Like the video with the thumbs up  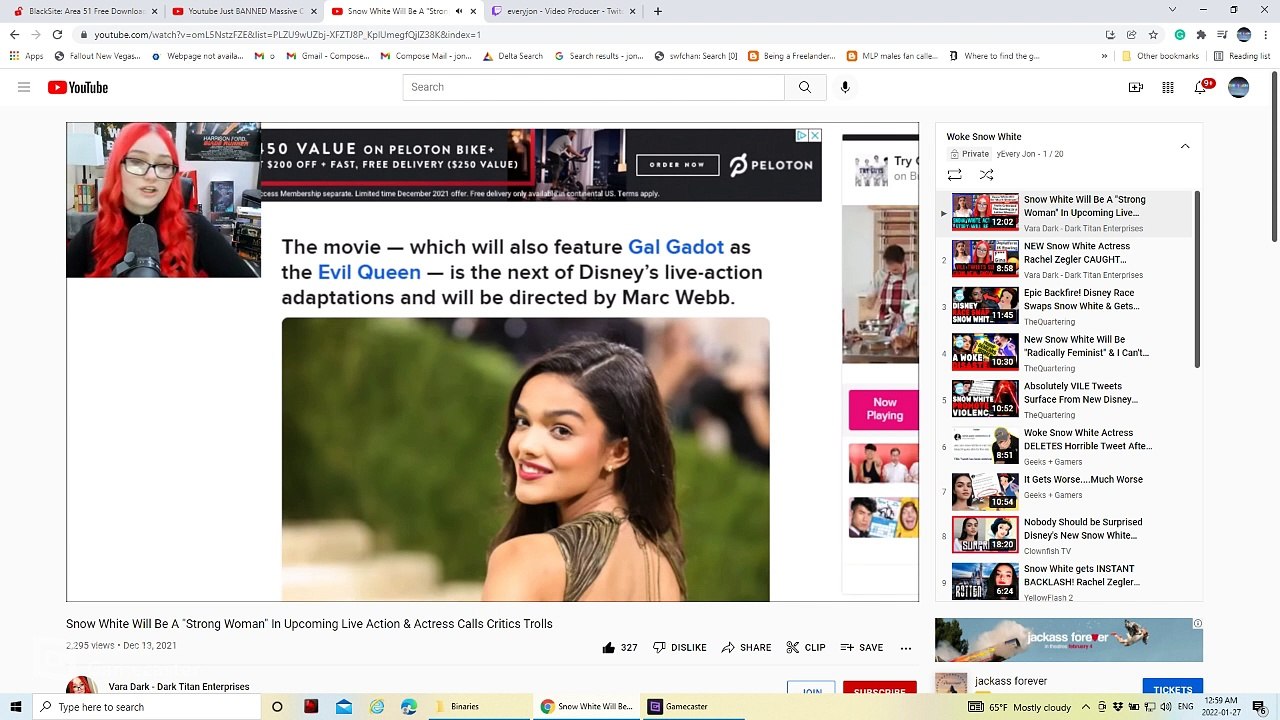click(x=619, y=648)
